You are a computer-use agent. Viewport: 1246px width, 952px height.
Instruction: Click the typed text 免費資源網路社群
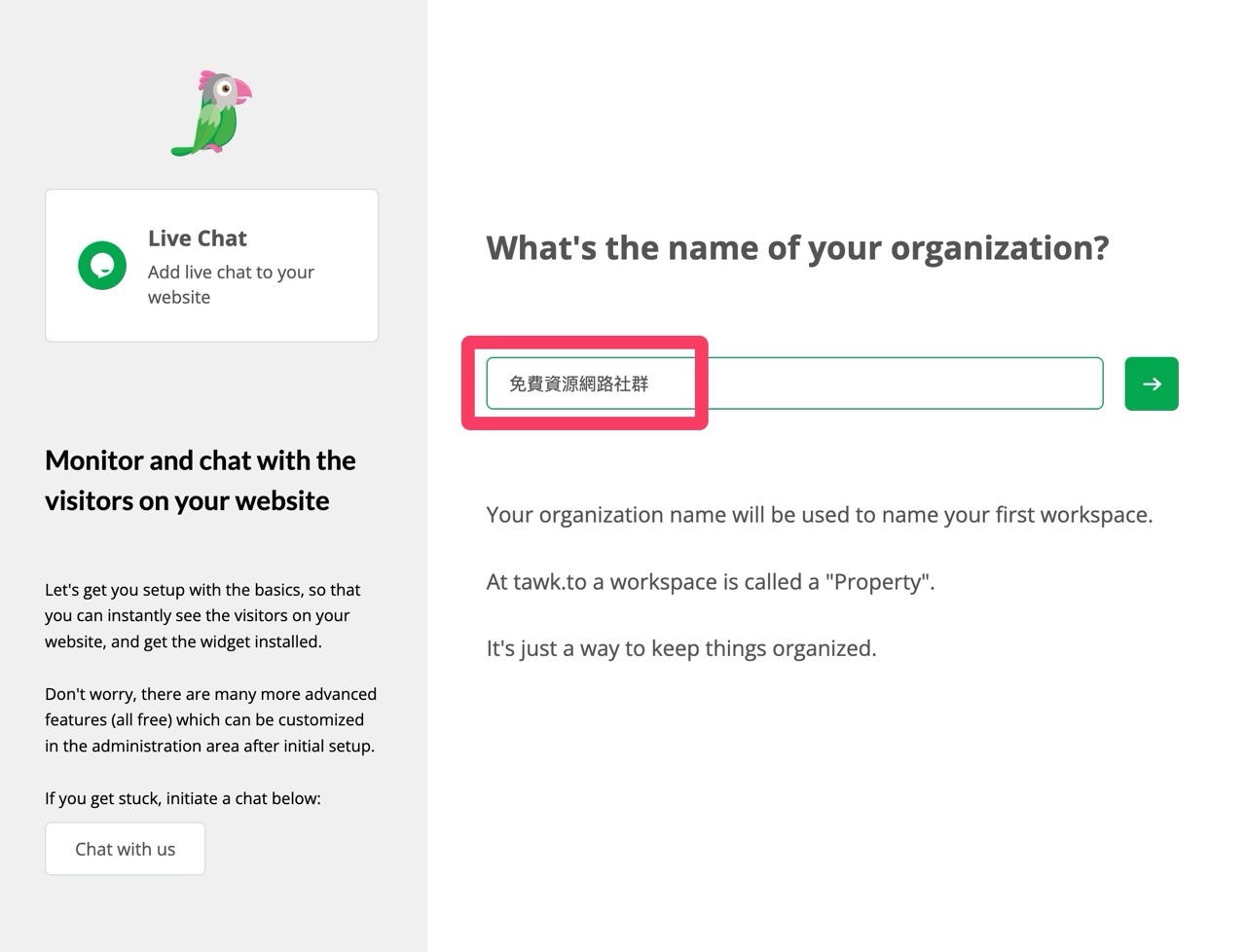pos(578,384)
